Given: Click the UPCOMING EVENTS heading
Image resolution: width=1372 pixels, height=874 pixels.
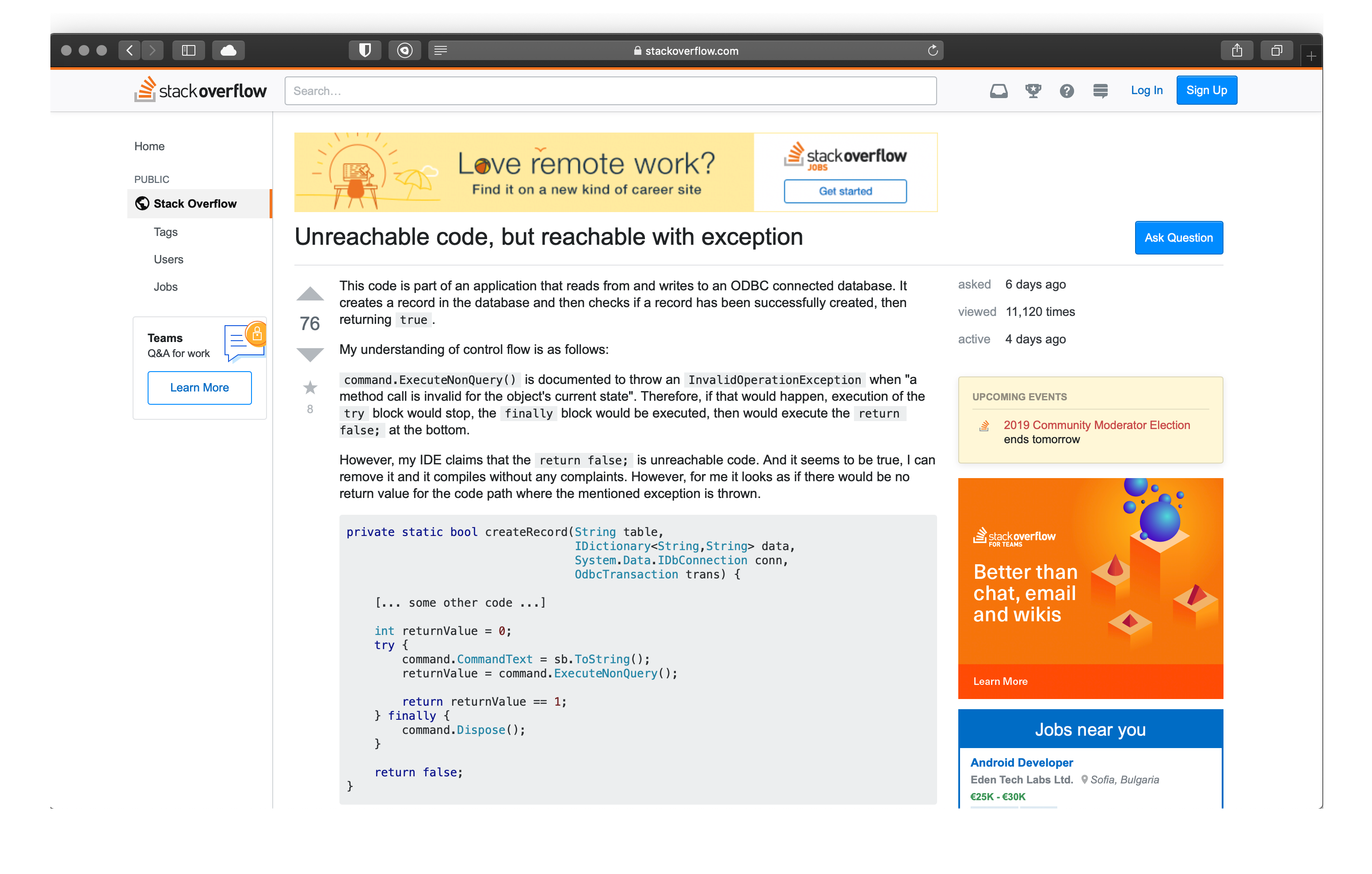Looking at the screenshot, I should (x=1019, y=396).
